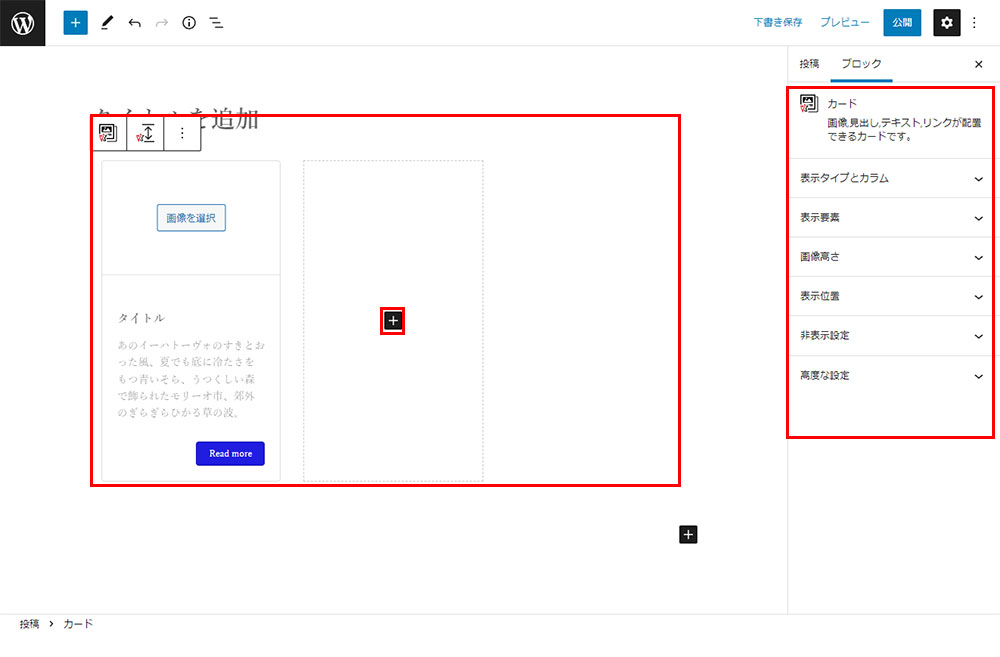Screen dimensions: 1000x657
Task: Open the top-right three-dot options menu
Action: tap(975, 22)
